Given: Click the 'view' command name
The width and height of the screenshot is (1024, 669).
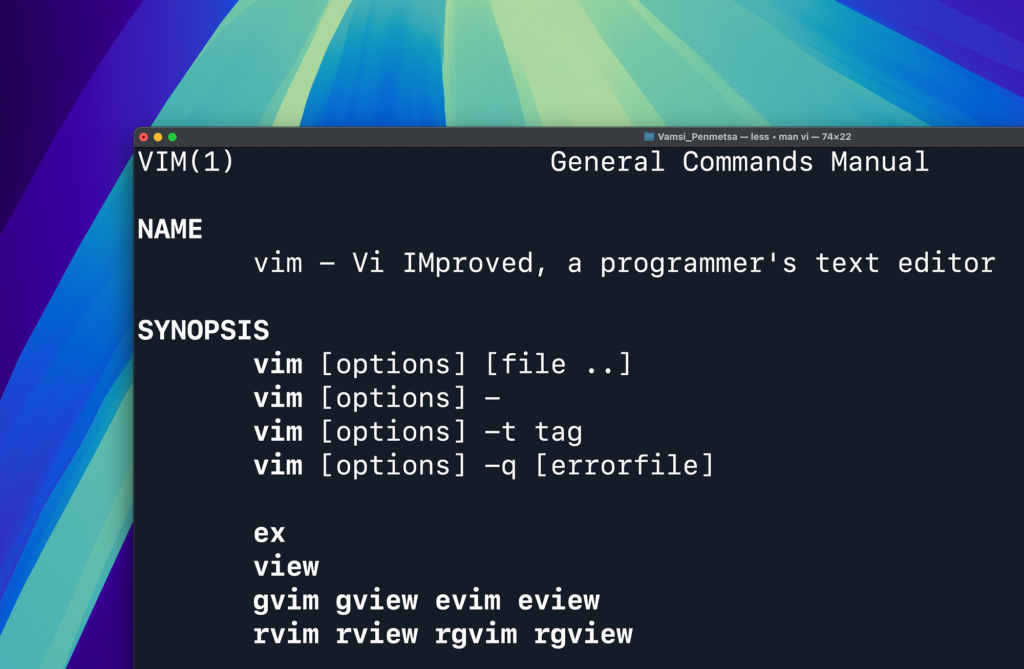Looking at the screenshot, I should 286,566.
